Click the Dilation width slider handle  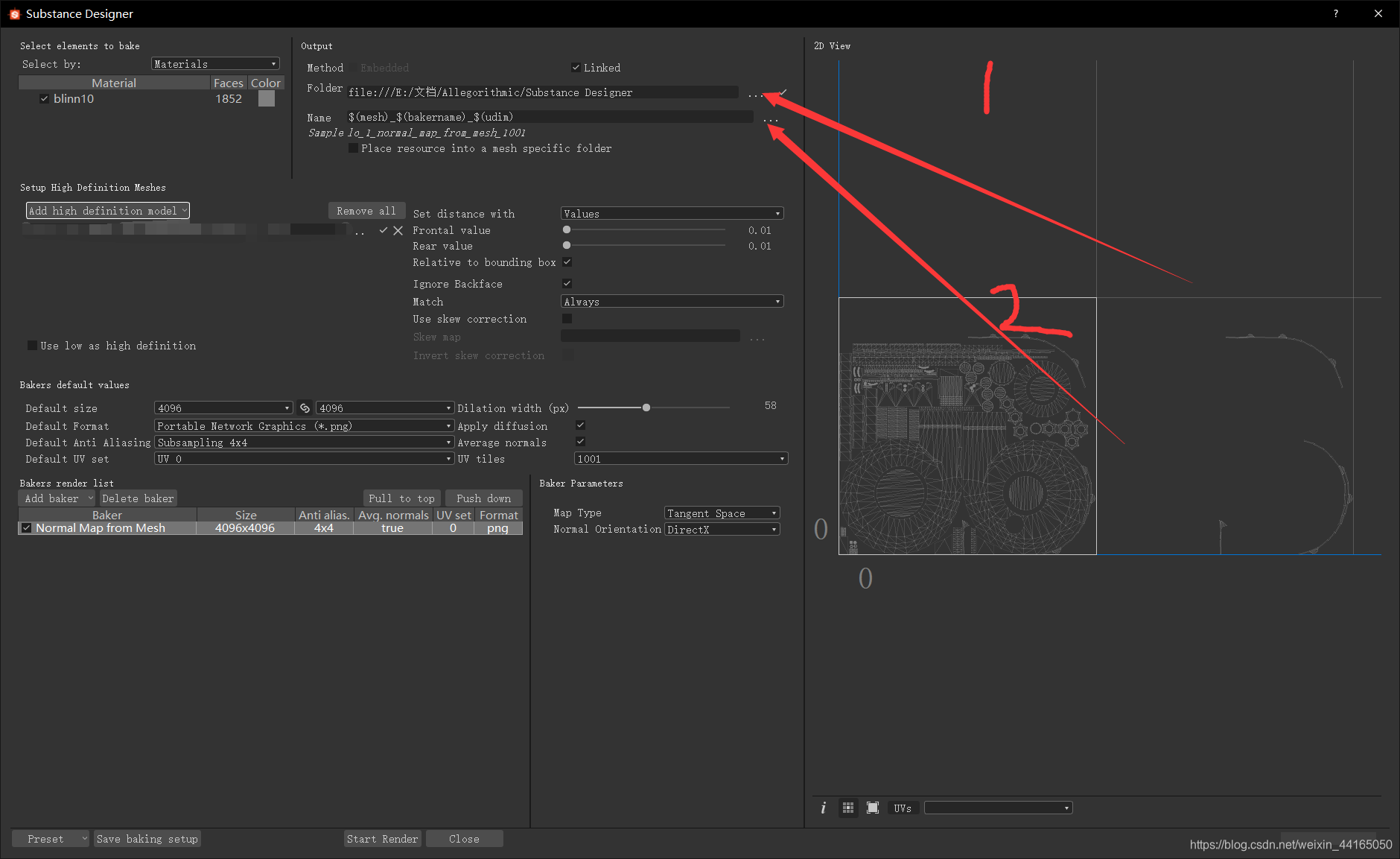[646, 408]
